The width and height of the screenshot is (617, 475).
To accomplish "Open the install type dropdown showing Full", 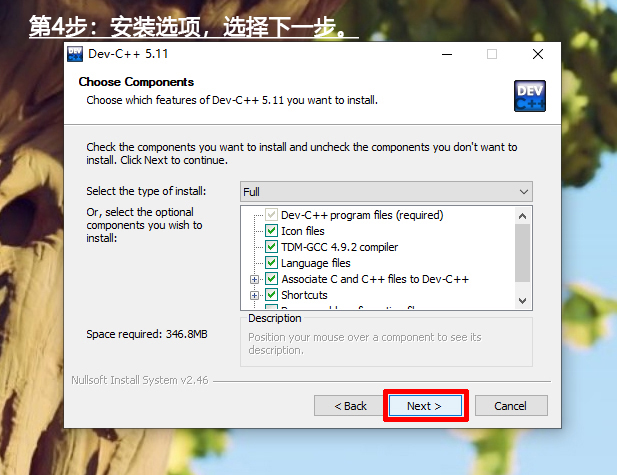I will [386, 192].
